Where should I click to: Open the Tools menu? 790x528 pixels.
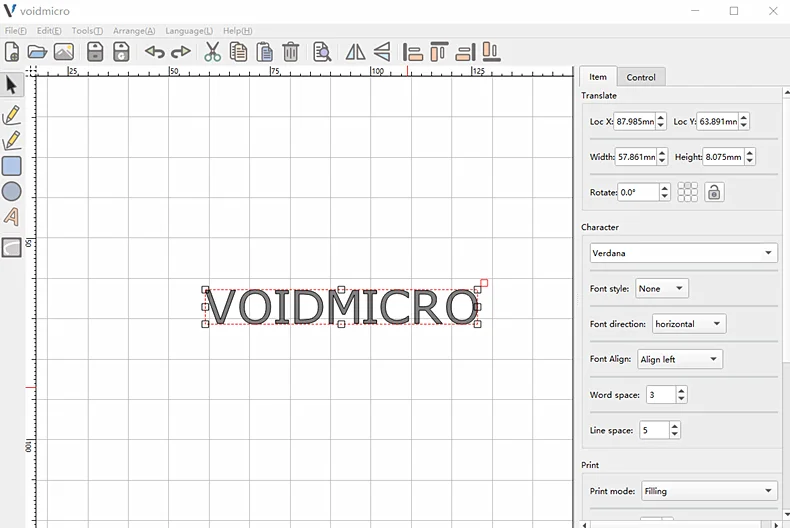pyautogui.click(x=87, y=31)
